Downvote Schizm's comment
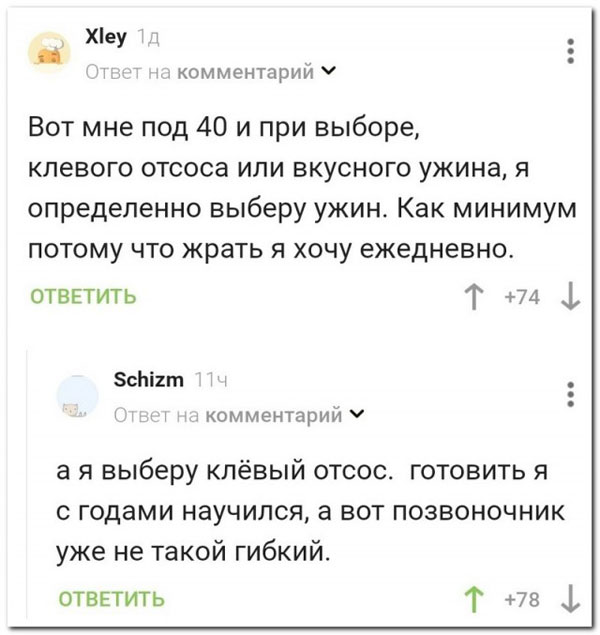Viewport: 600px width, 635px height. point(569,600)
